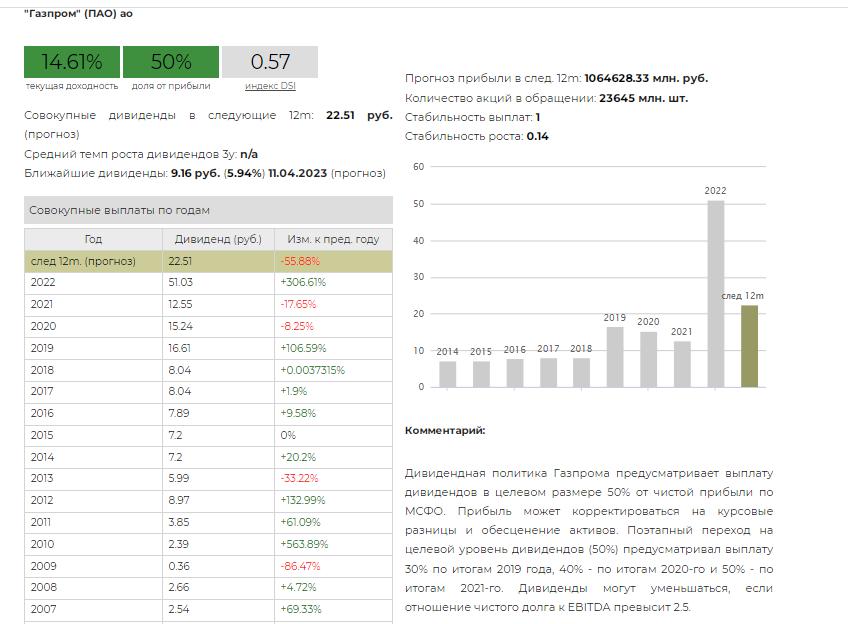Click the "Комментарий:" heading
Viewport: 848px width, 624px height.
pos(445,431)
